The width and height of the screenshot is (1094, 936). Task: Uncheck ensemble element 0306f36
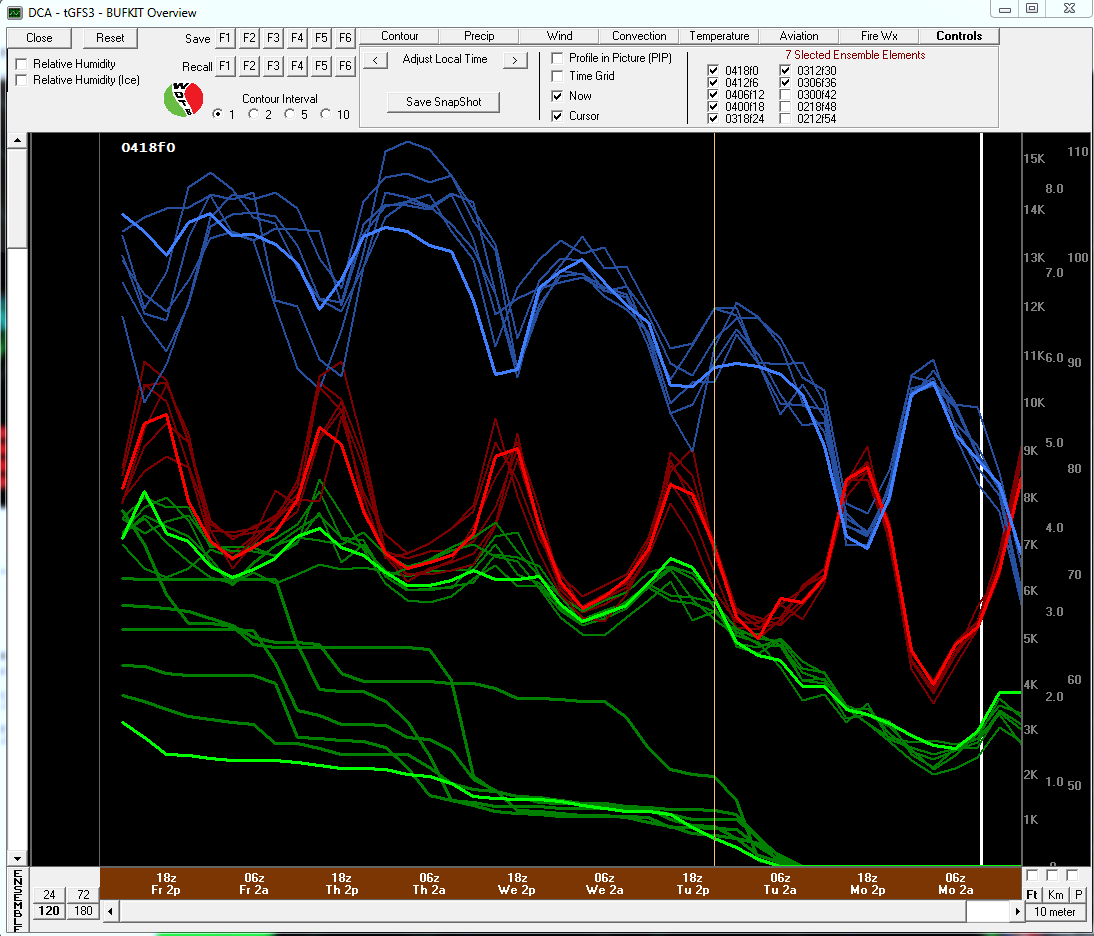[x=786, y=82]
